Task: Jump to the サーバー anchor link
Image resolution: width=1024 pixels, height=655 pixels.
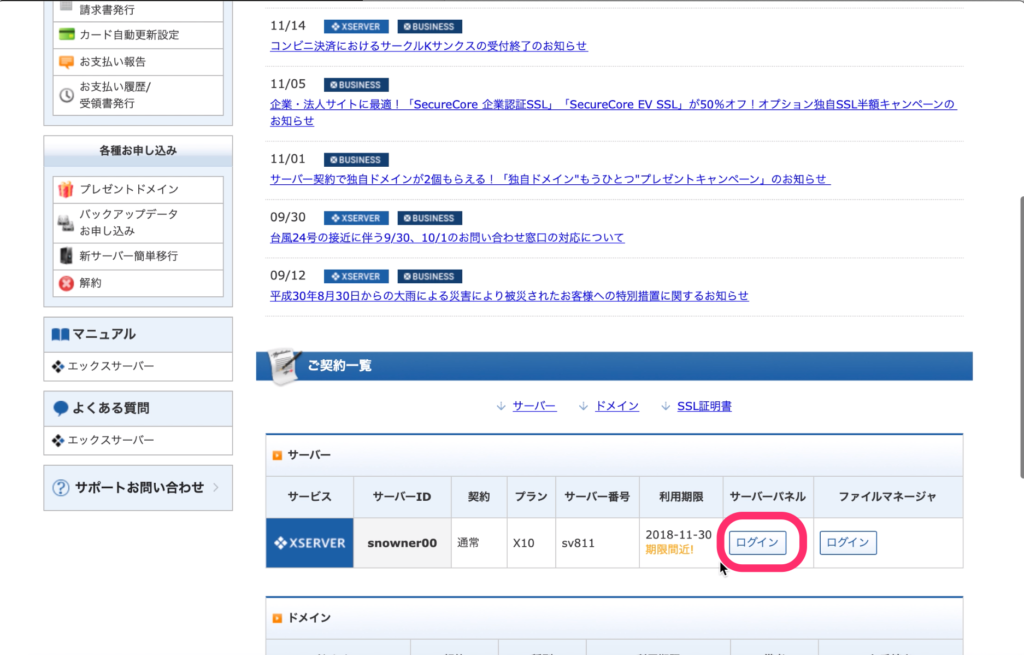Action: click(534, 406)
